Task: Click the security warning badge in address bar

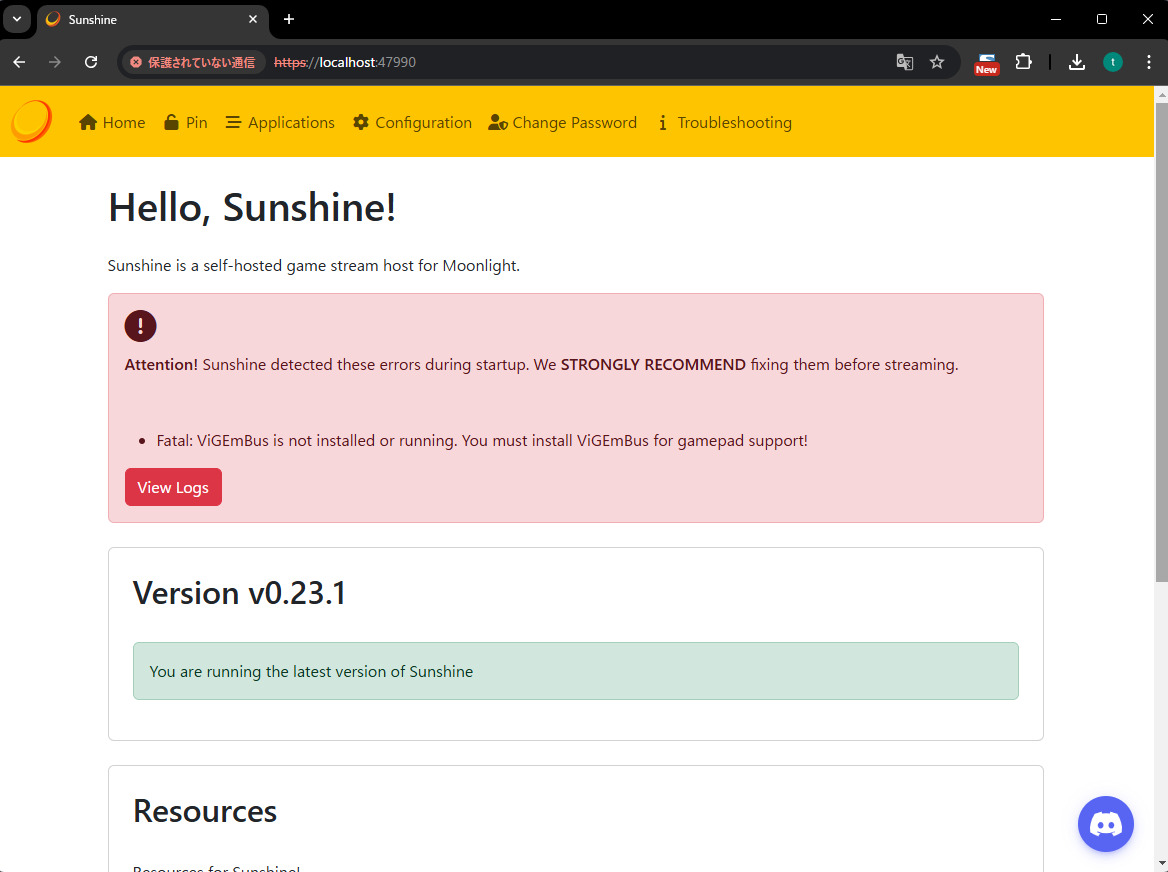Action: coord(192,62)
